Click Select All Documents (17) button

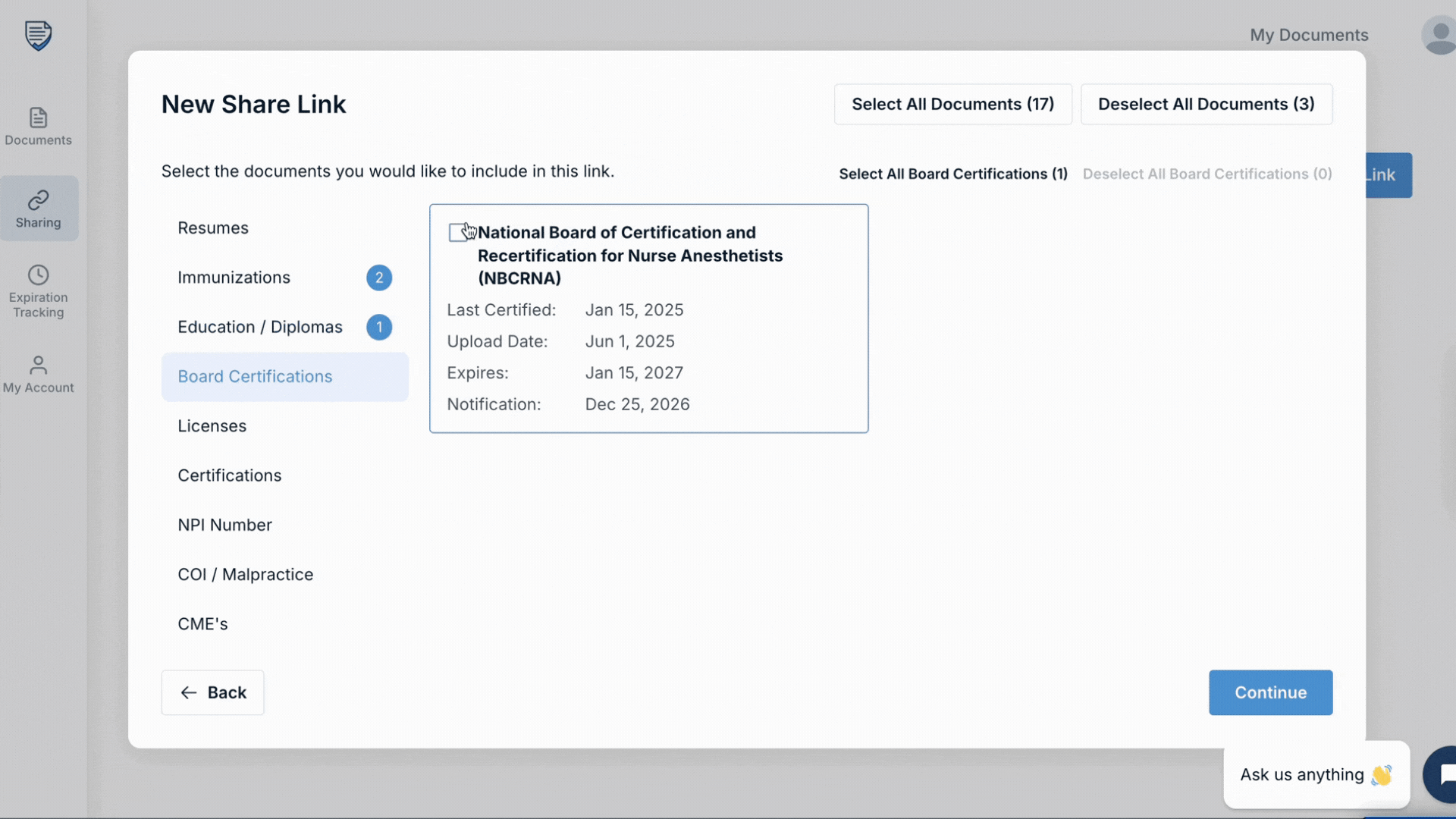[953, 104]
